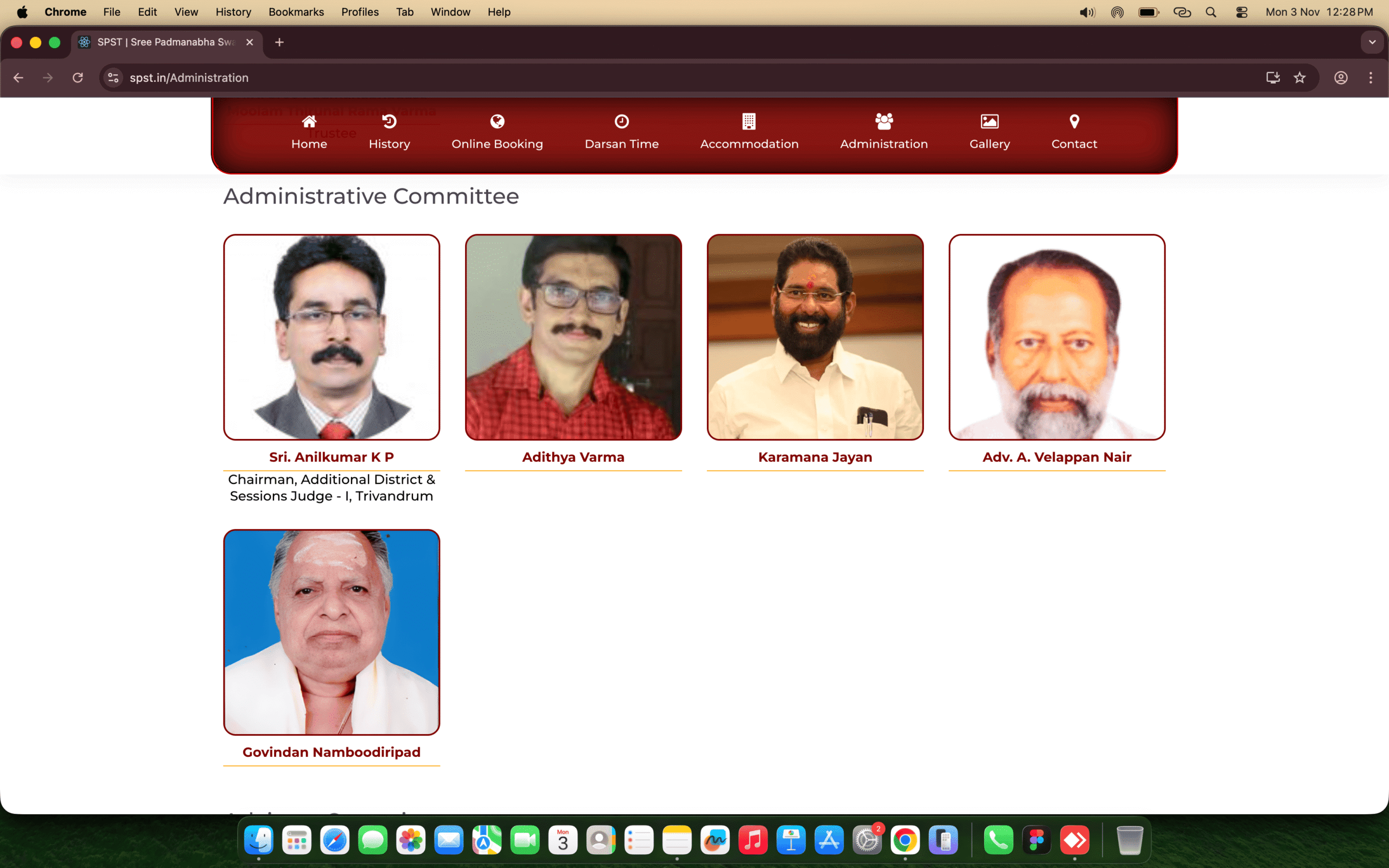Open the Profiles menu
Image resolution: width=1389 pixels, height=868 pixels.
click(x=359, y=12)
